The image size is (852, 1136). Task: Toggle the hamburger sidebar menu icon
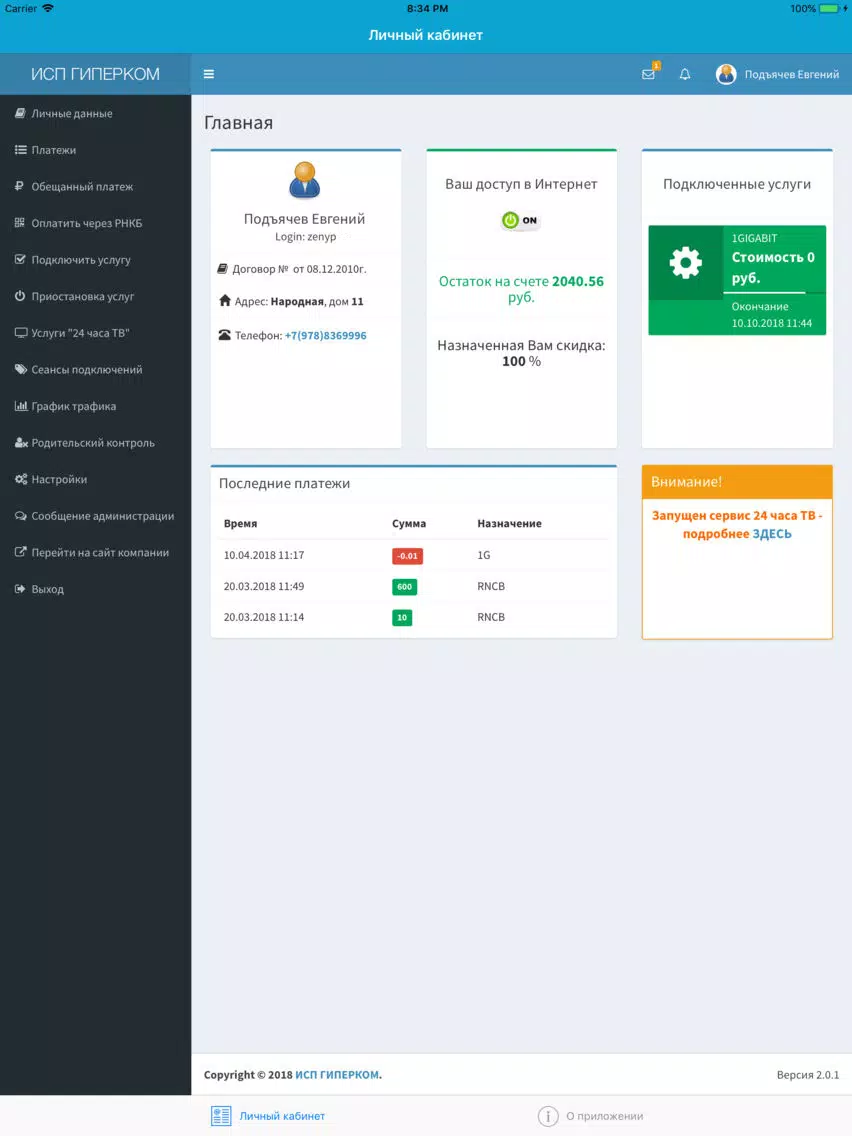[x=209, y=74]
